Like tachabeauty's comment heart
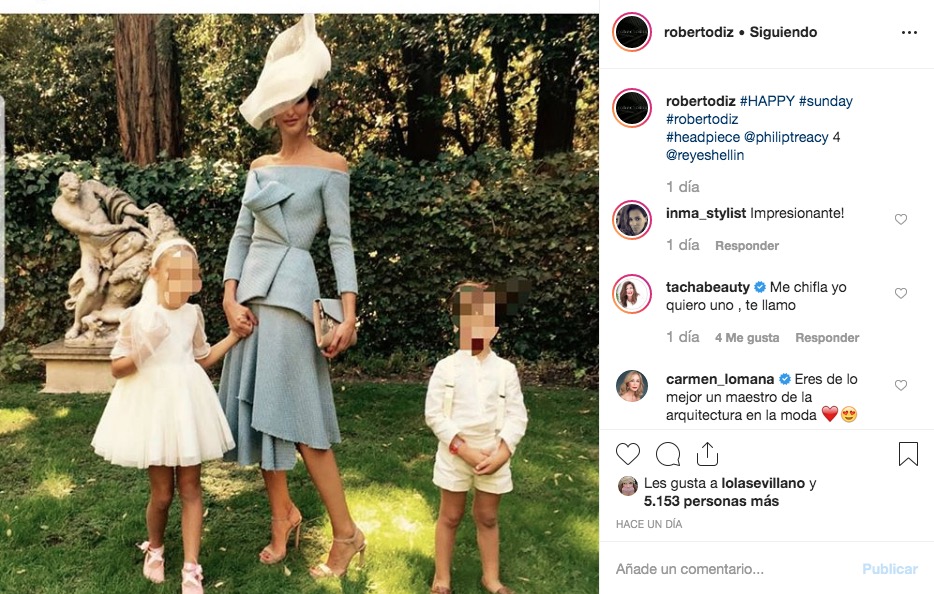The image size is (934, 594). (901, 293)
